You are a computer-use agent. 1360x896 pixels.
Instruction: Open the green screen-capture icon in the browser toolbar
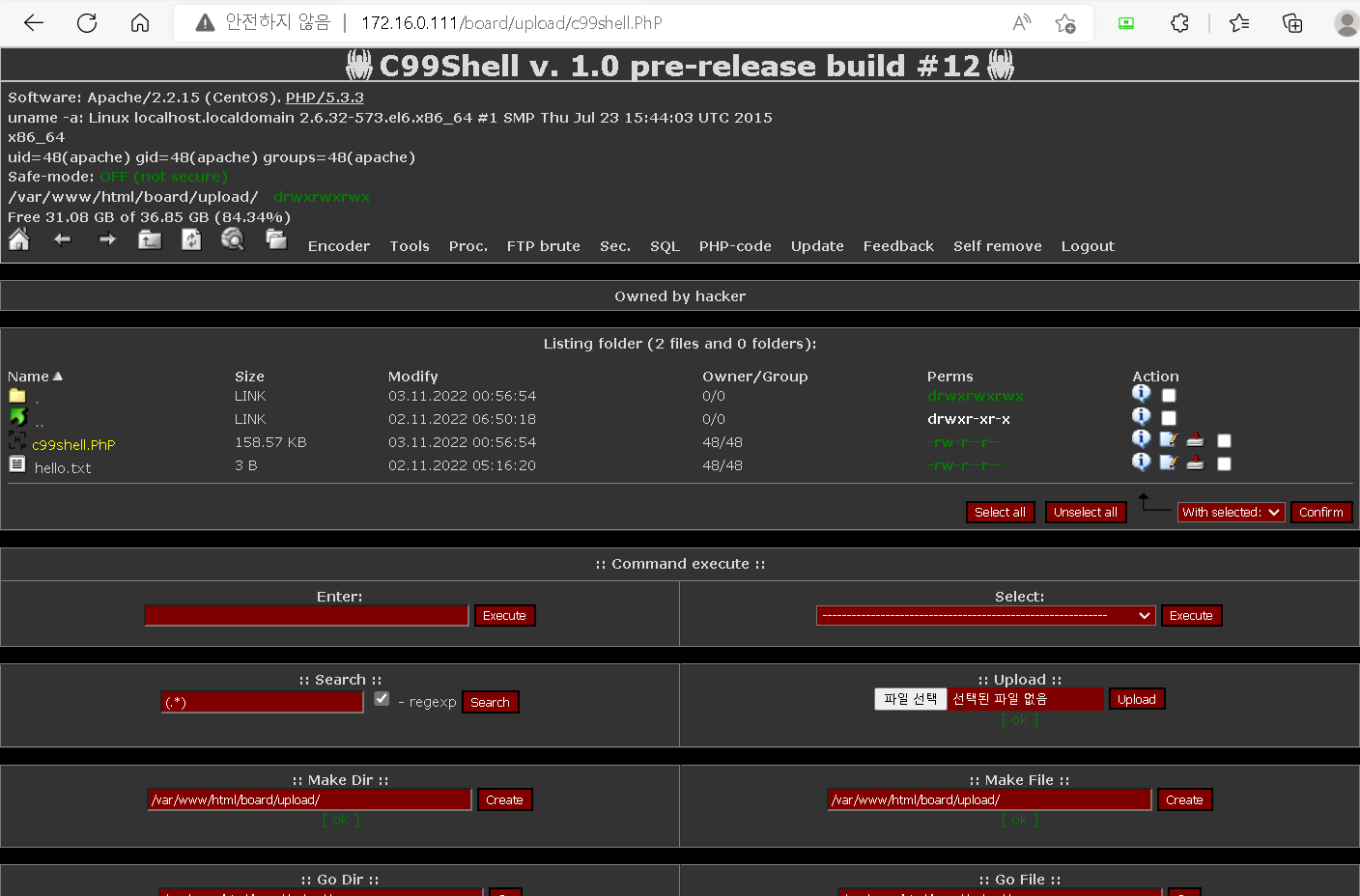click(1126, 23)
